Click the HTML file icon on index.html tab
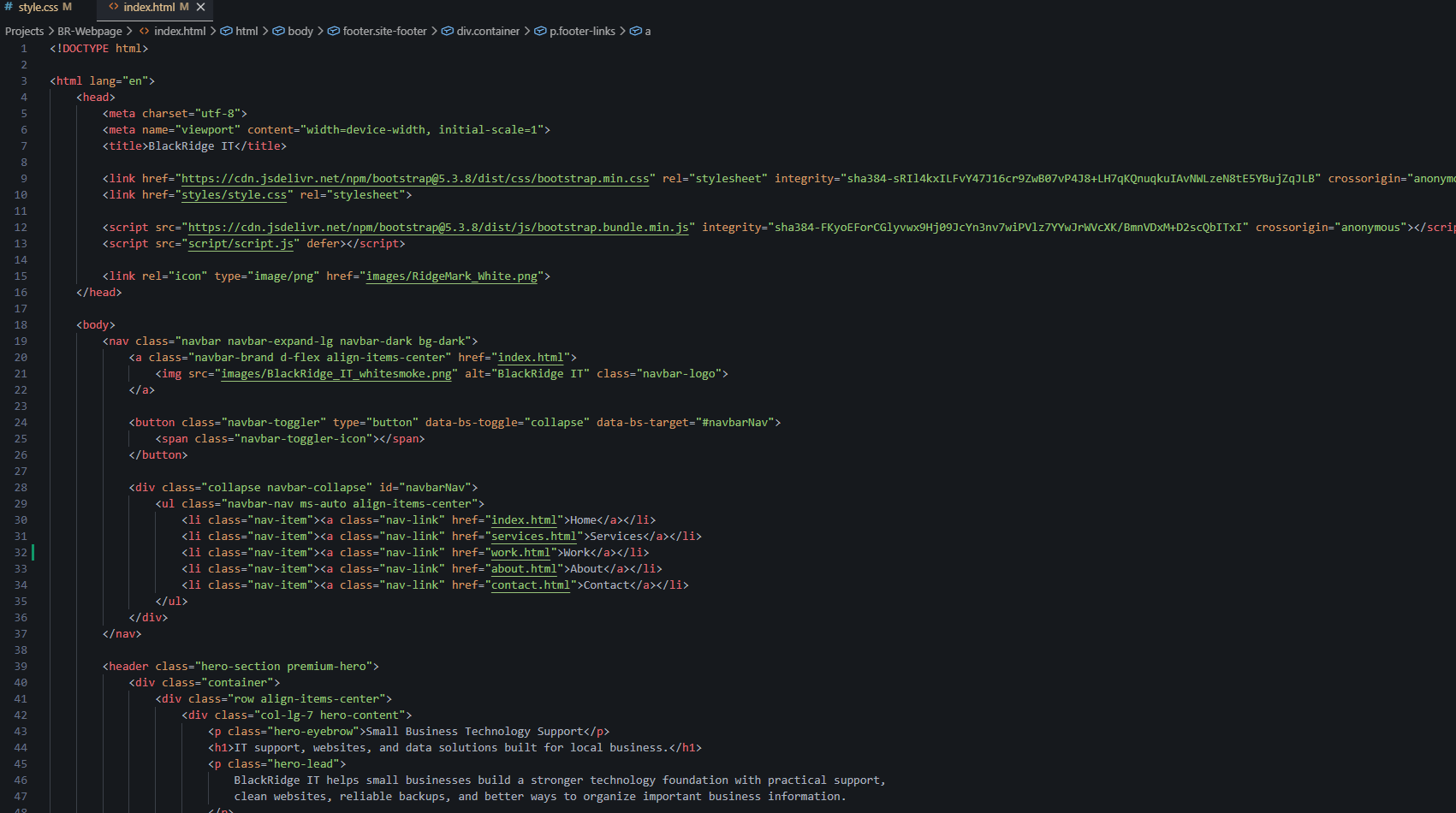1456x813 pixels. pyautogui.click(x=113, y=8)
